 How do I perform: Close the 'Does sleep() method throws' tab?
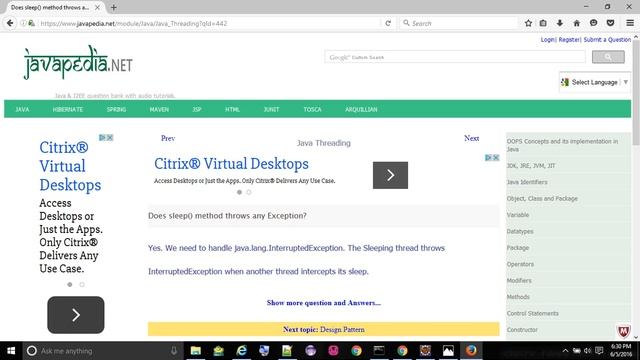tap(97, 7)
